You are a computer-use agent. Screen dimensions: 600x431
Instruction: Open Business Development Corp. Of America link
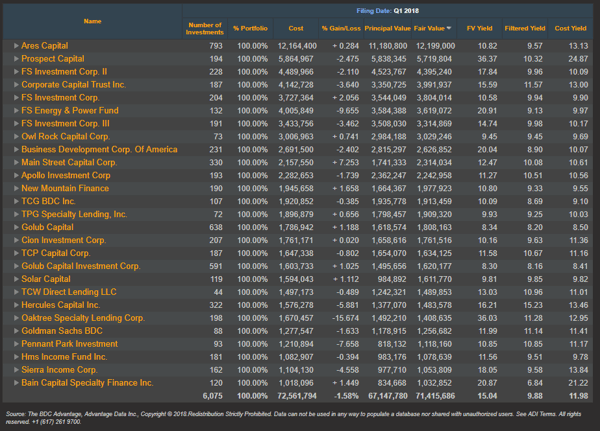[x=99, y=150]
